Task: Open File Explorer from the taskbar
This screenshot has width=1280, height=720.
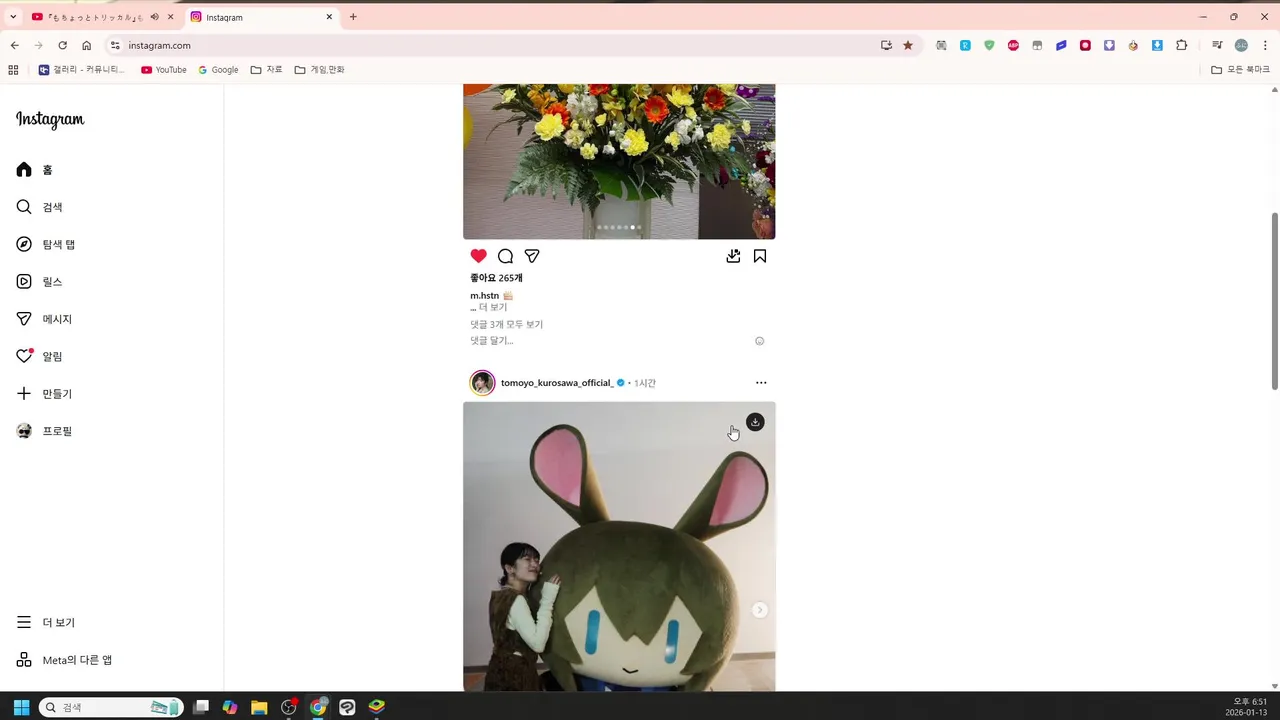Action: [259, 707]
